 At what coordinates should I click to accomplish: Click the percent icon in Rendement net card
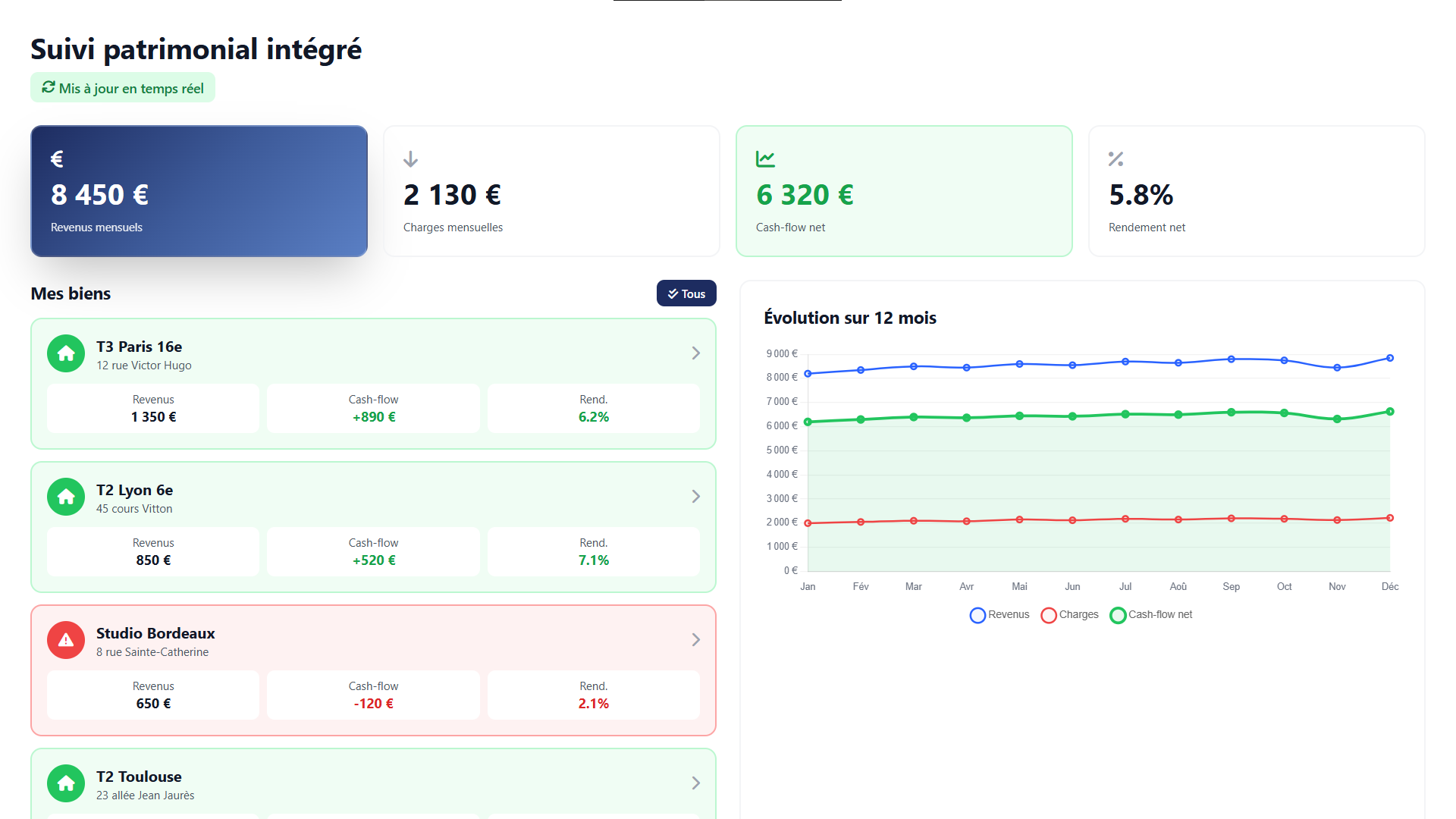1116,159
